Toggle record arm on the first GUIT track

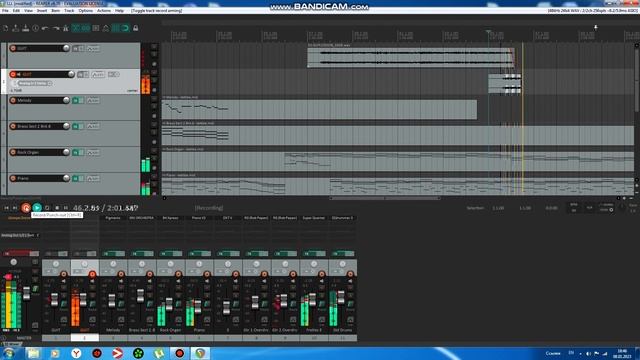(13, 48)
